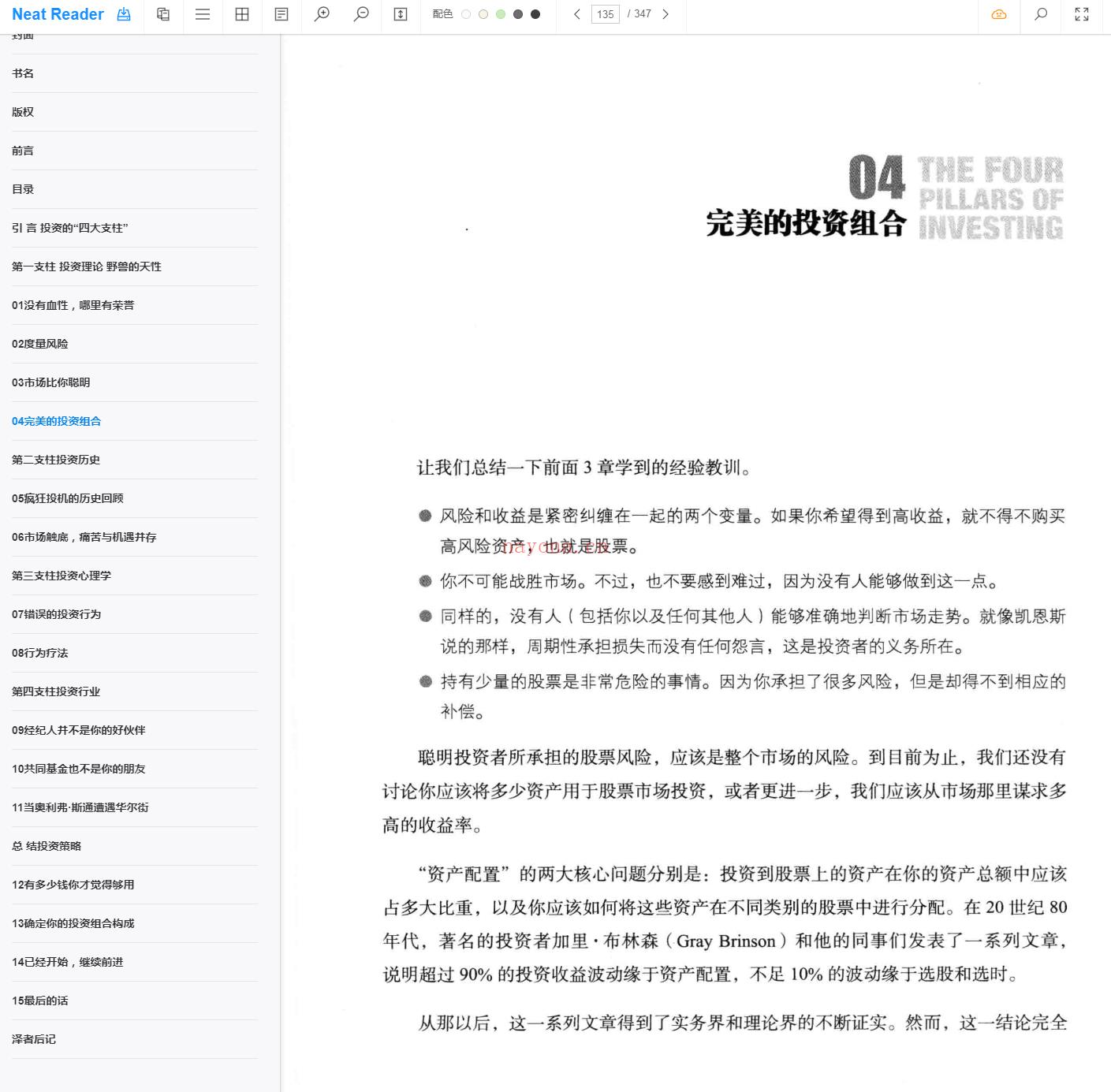Viewport: 1111px width, 1092px height.
Task: Open the grid layout icon
Action: [242, 14]
